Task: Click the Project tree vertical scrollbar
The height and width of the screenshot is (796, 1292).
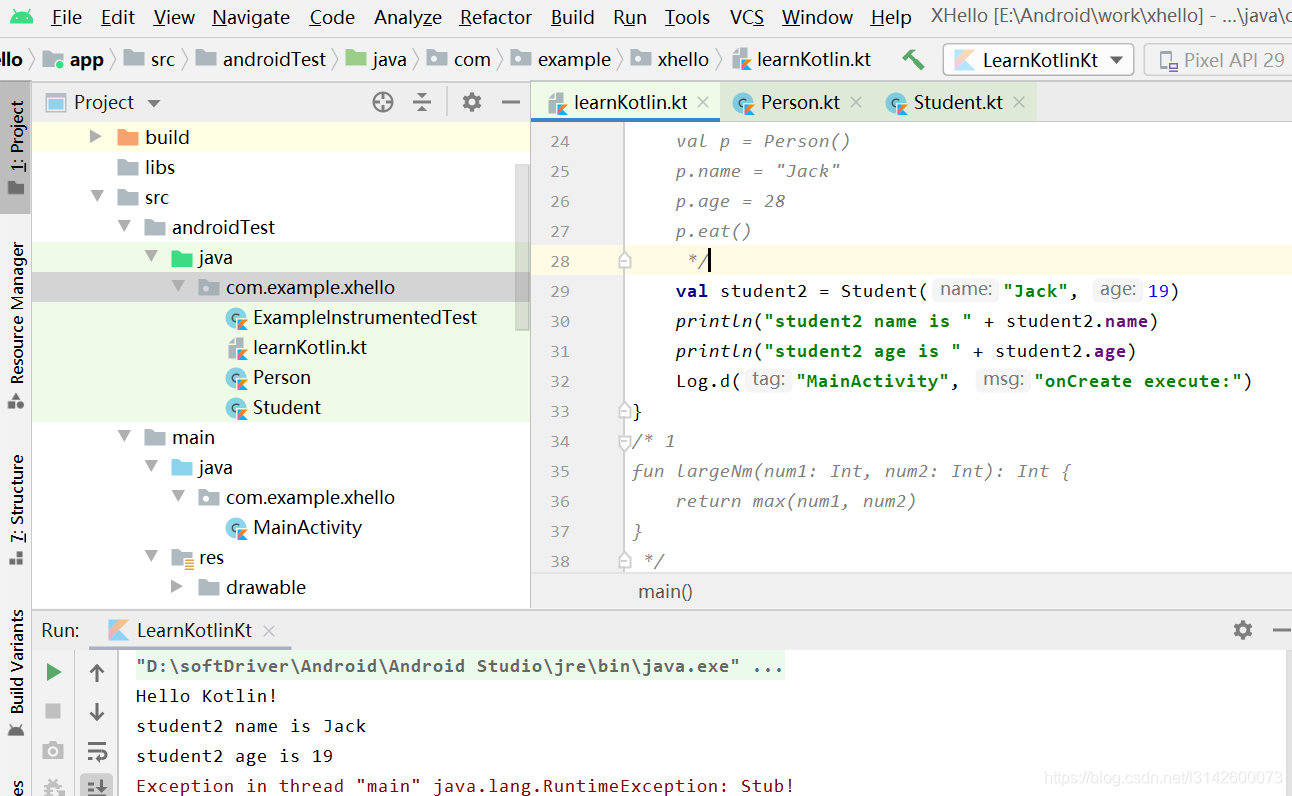Action: pyautogui.click(x=522, y=247)
